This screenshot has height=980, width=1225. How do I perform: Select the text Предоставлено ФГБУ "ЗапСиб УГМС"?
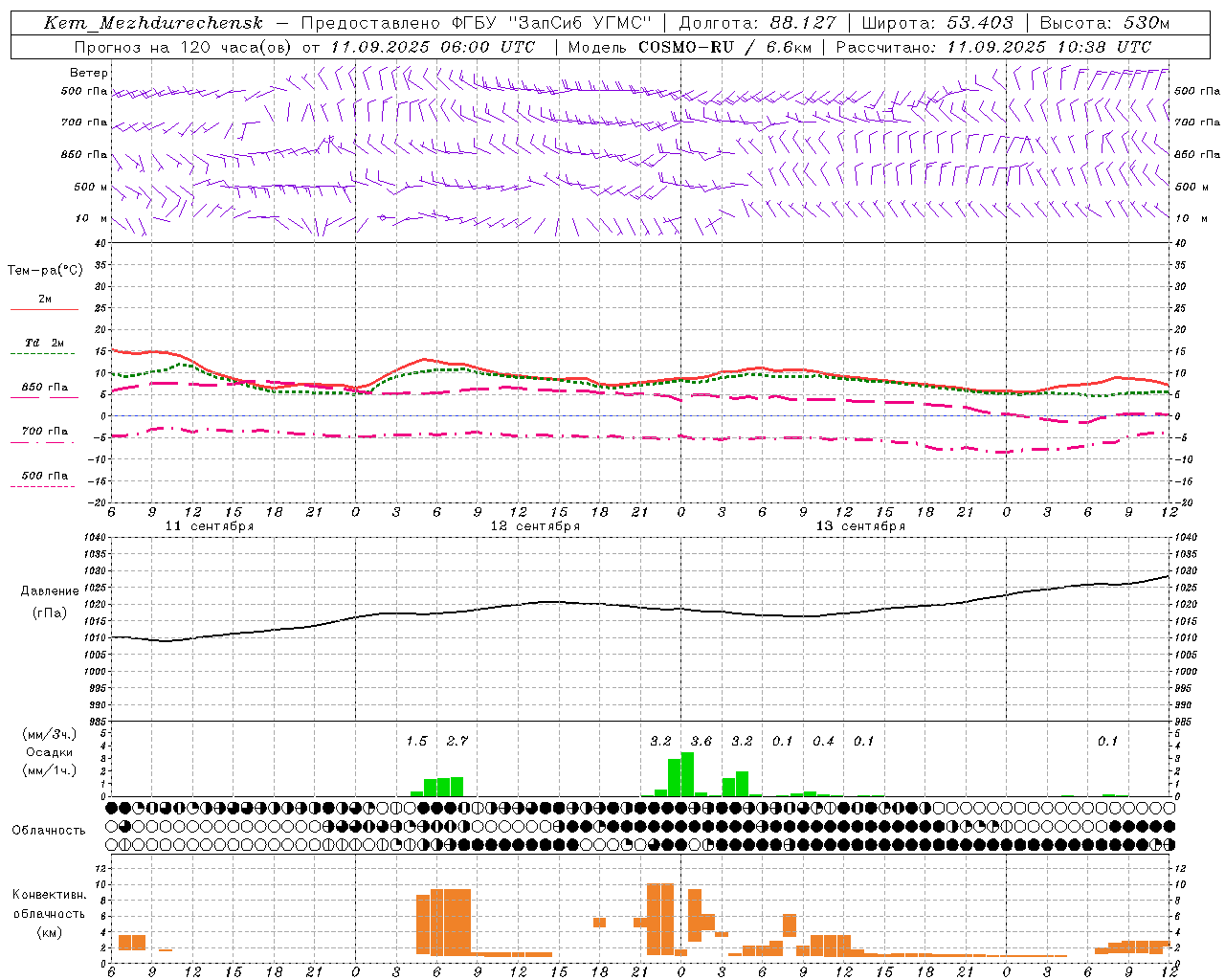(x=477, y=23)
